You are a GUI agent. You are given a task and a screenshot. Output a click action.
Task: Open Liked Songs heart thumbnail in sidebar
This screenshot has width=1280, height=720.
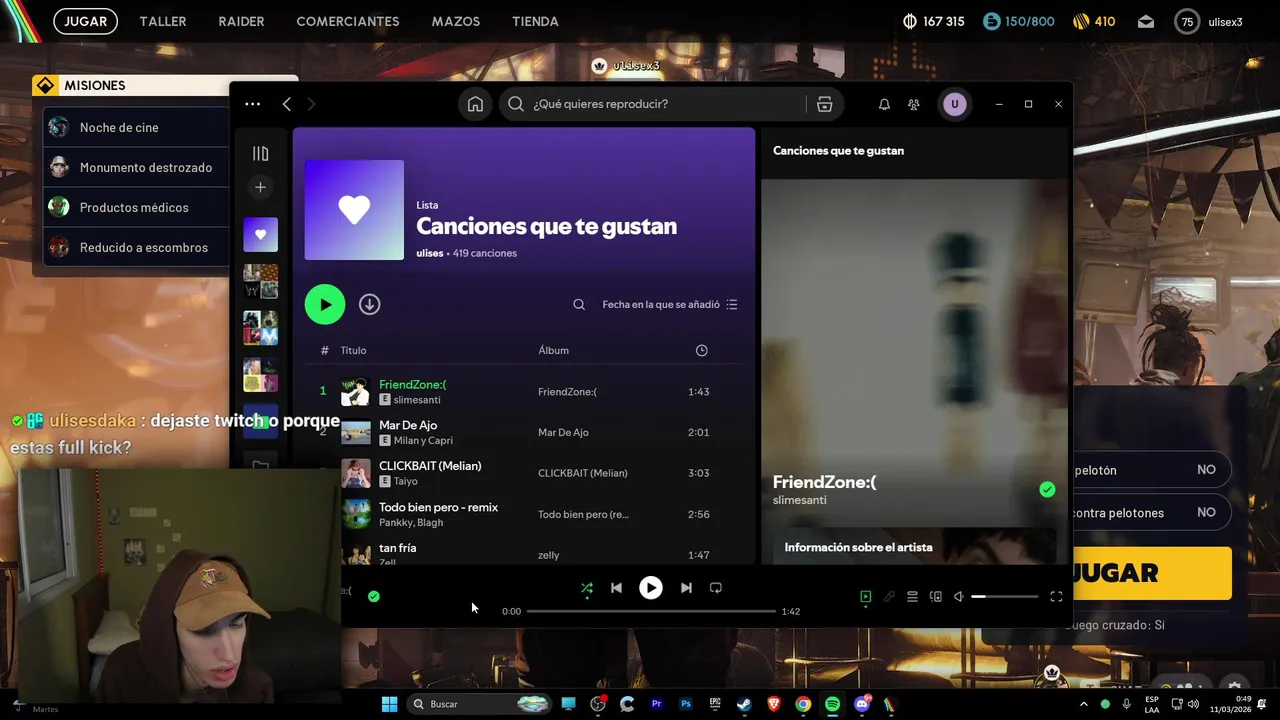tap(260, 234)
